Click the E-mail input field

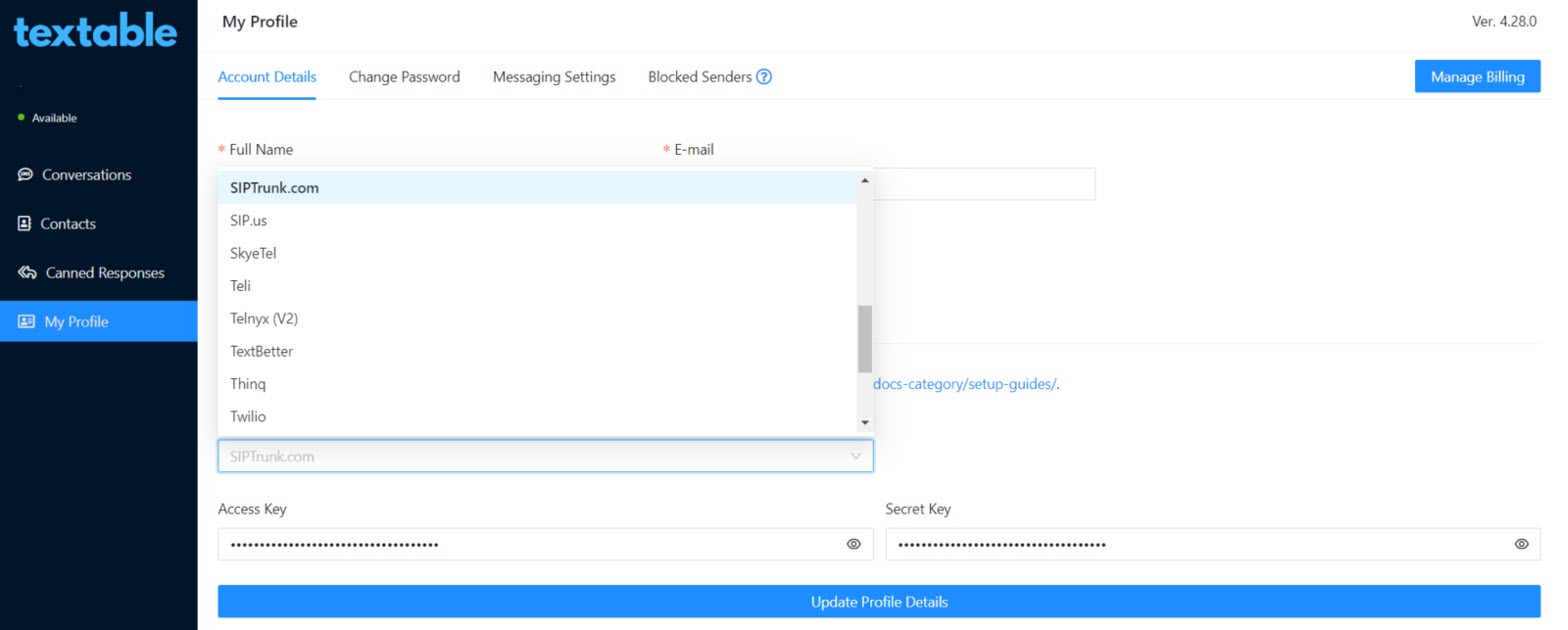[x=984, y=184]
